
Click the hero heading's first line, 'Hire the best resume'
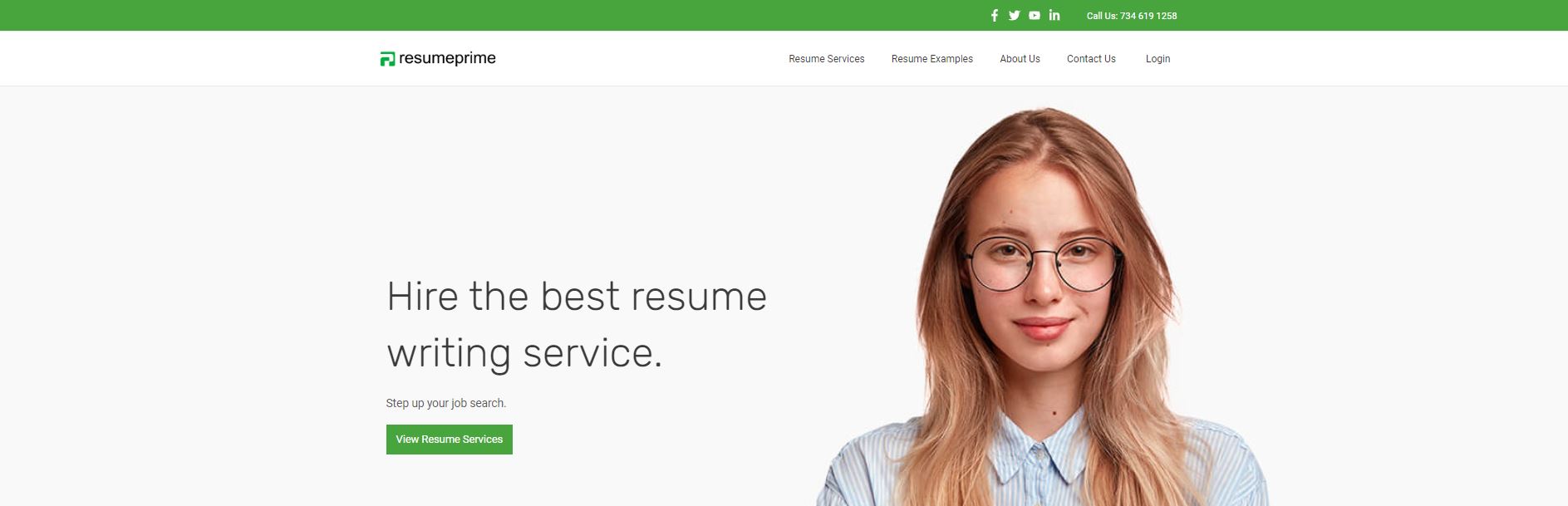tap(577, 297)
